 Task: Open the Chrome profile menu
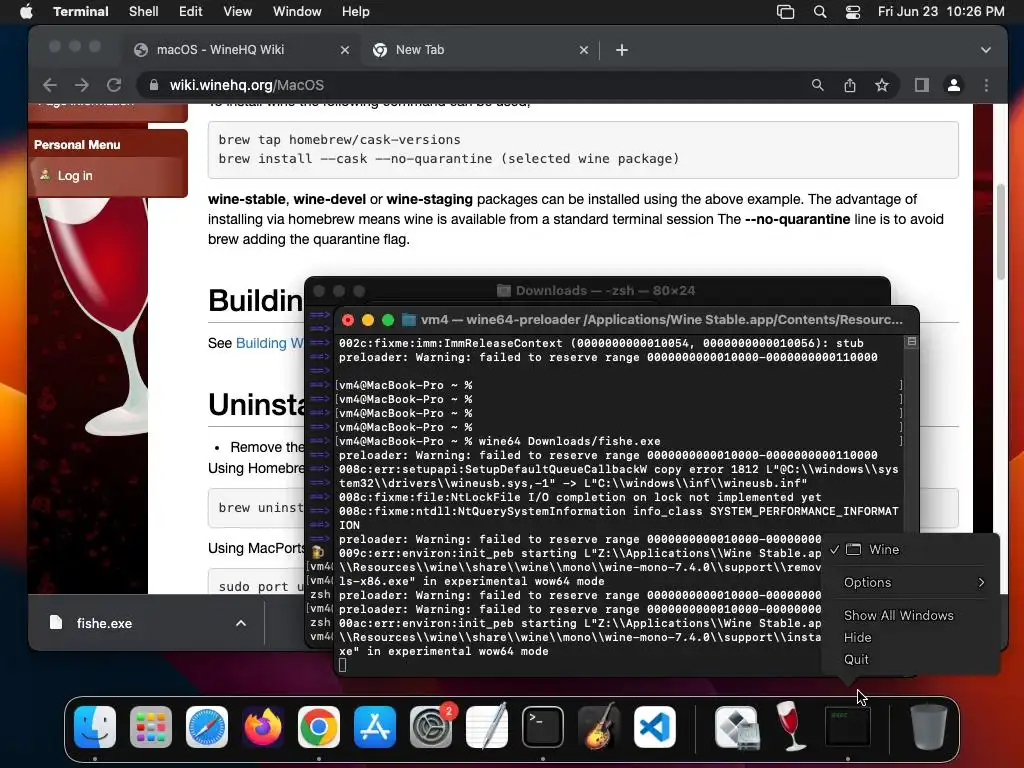pyautogui.click(x=953, y=85)
